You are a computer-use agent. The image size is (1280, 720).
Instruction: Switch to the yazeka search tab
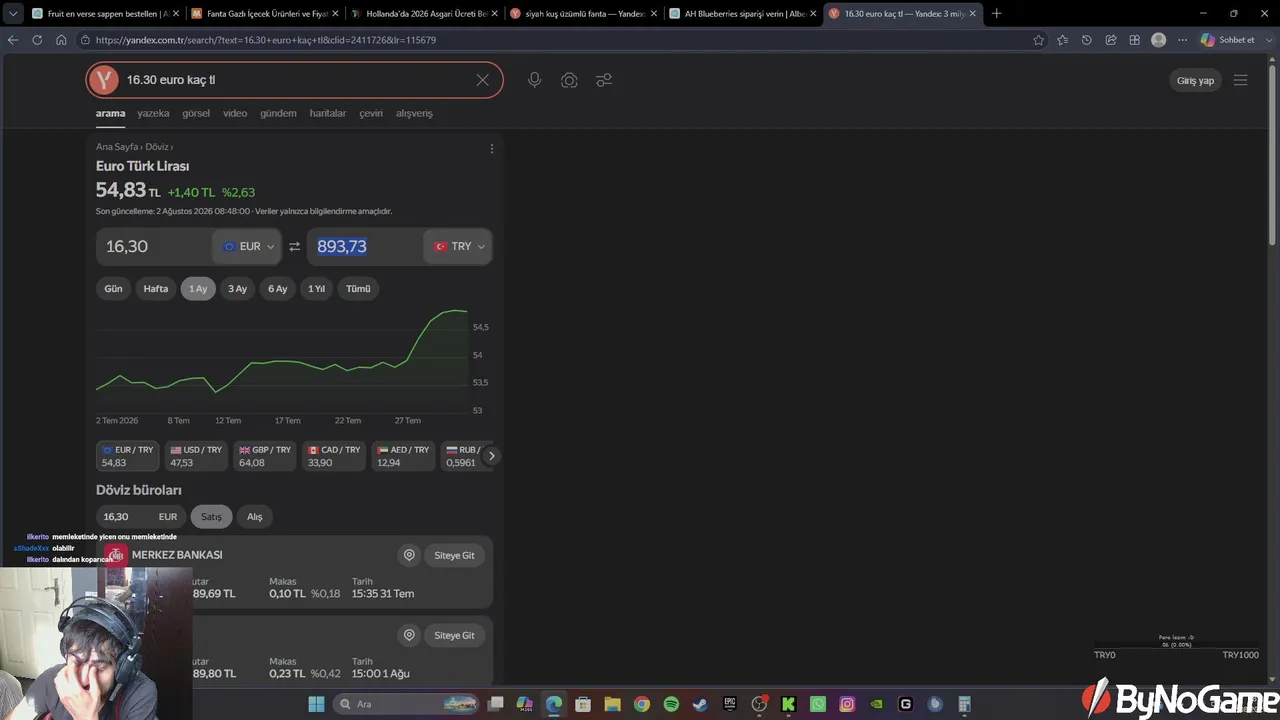point(153,113)
